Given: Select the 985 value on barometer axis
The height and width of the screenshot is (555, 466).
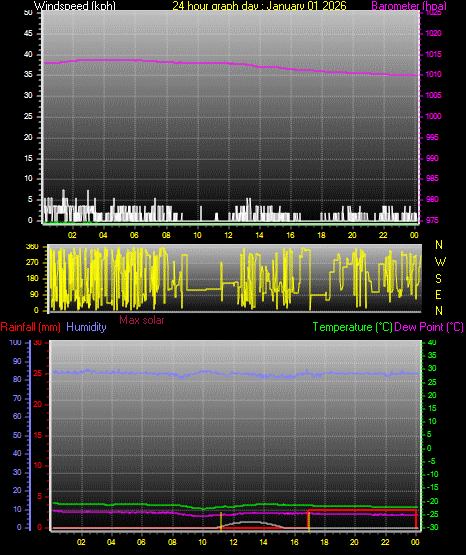Looking at the screenshot, I should [432, 178].
